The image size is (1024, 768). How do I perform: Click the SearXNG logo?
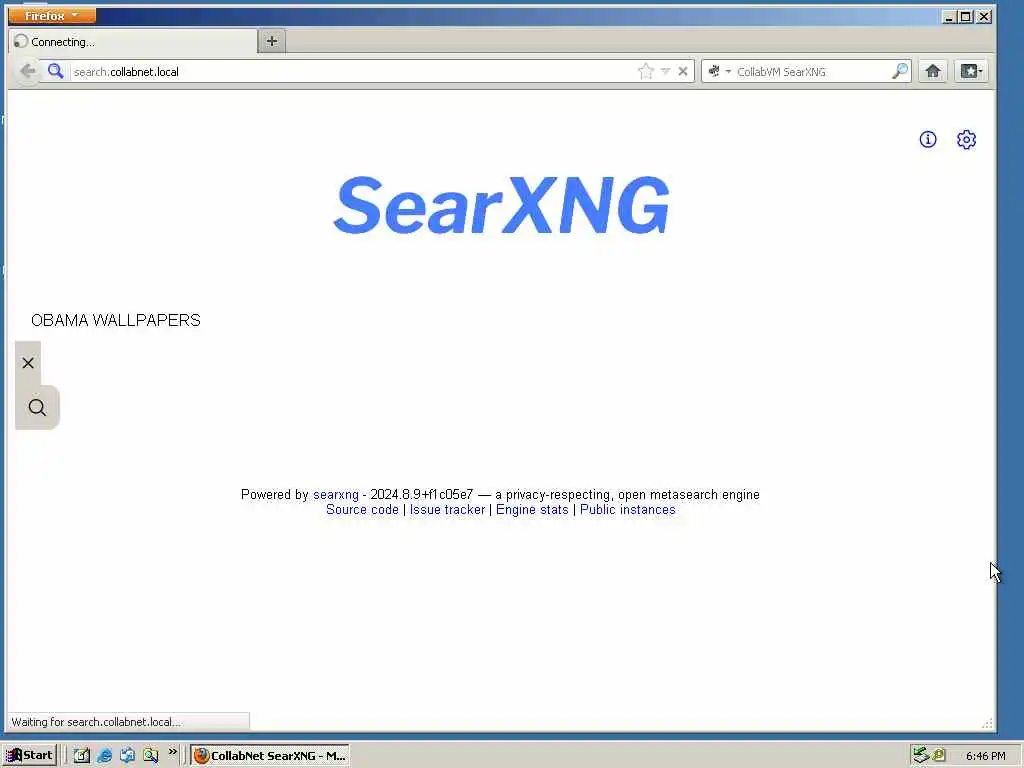pos(502,205)
